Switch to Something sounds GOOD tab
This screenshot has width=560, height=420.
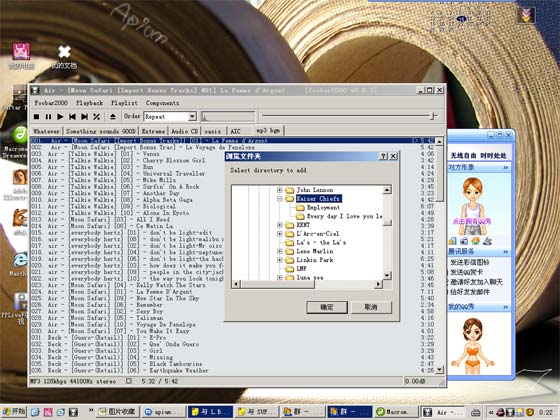(100, 131)
